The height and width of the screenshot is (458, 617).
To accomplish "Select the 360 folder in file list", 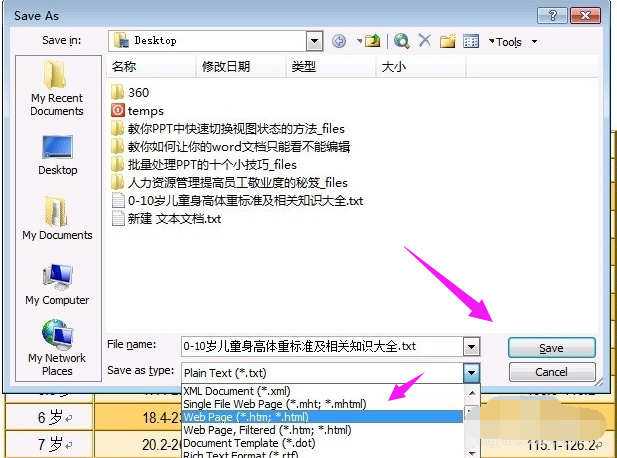I will click(138, 93).
